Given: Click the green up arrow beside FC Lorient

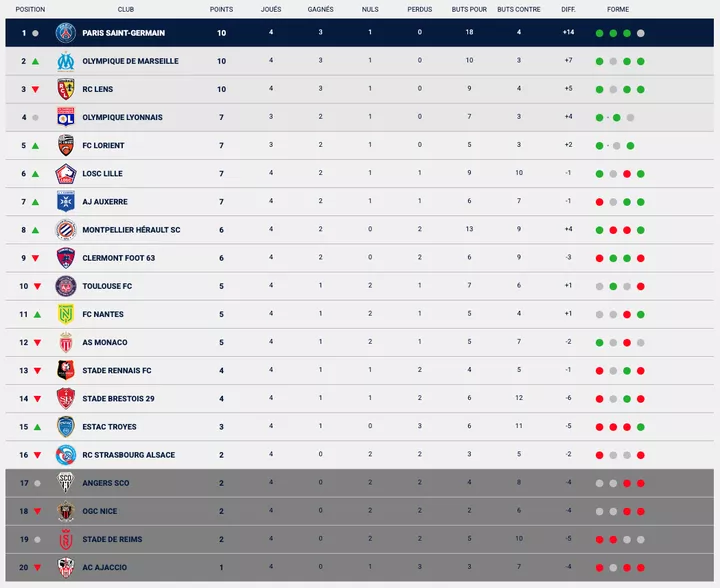Looking at the screenshot, I should [36, 146].
